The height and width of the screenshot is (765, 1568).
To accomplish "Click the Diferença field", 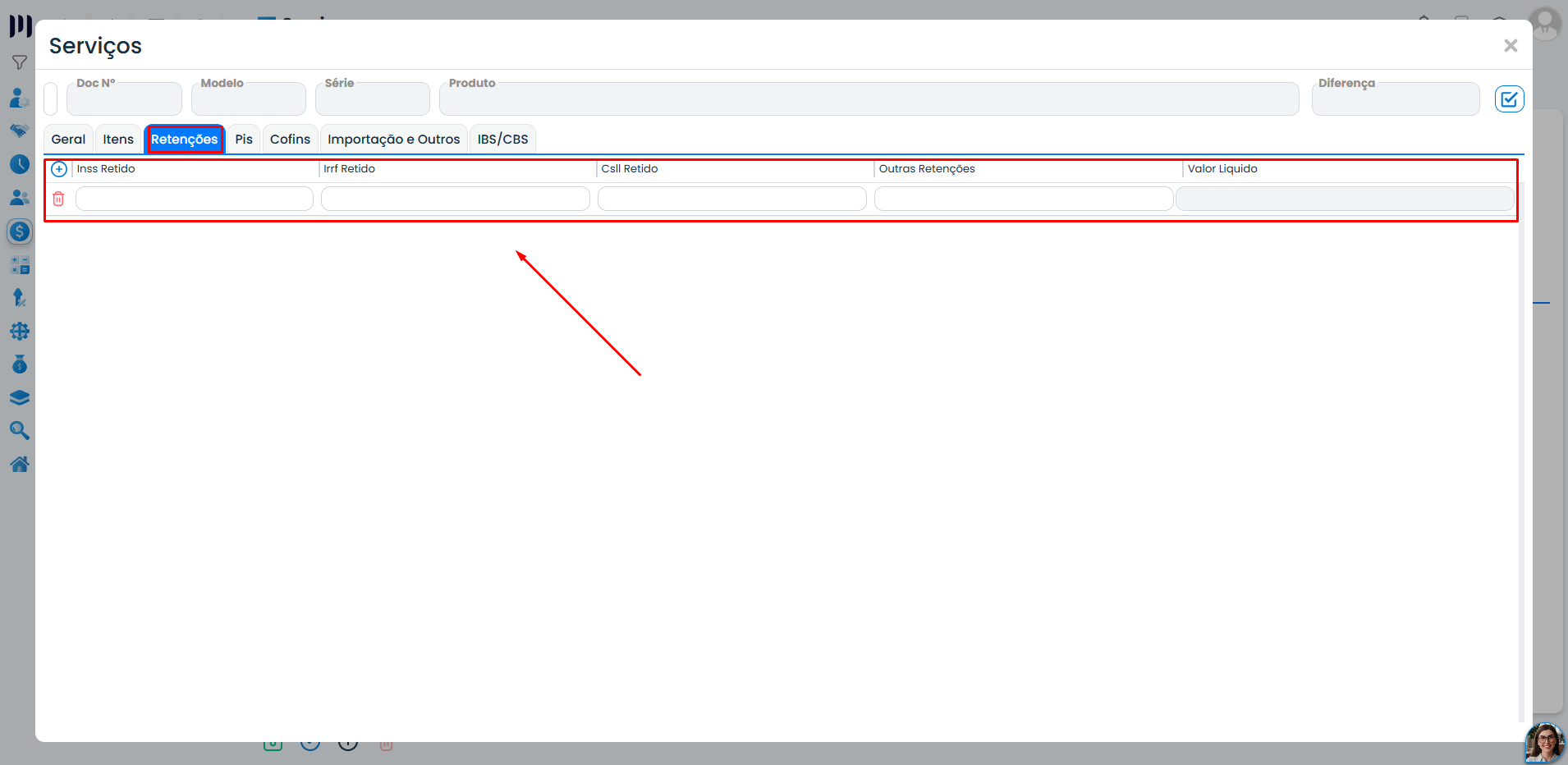I will point(1396,98).
